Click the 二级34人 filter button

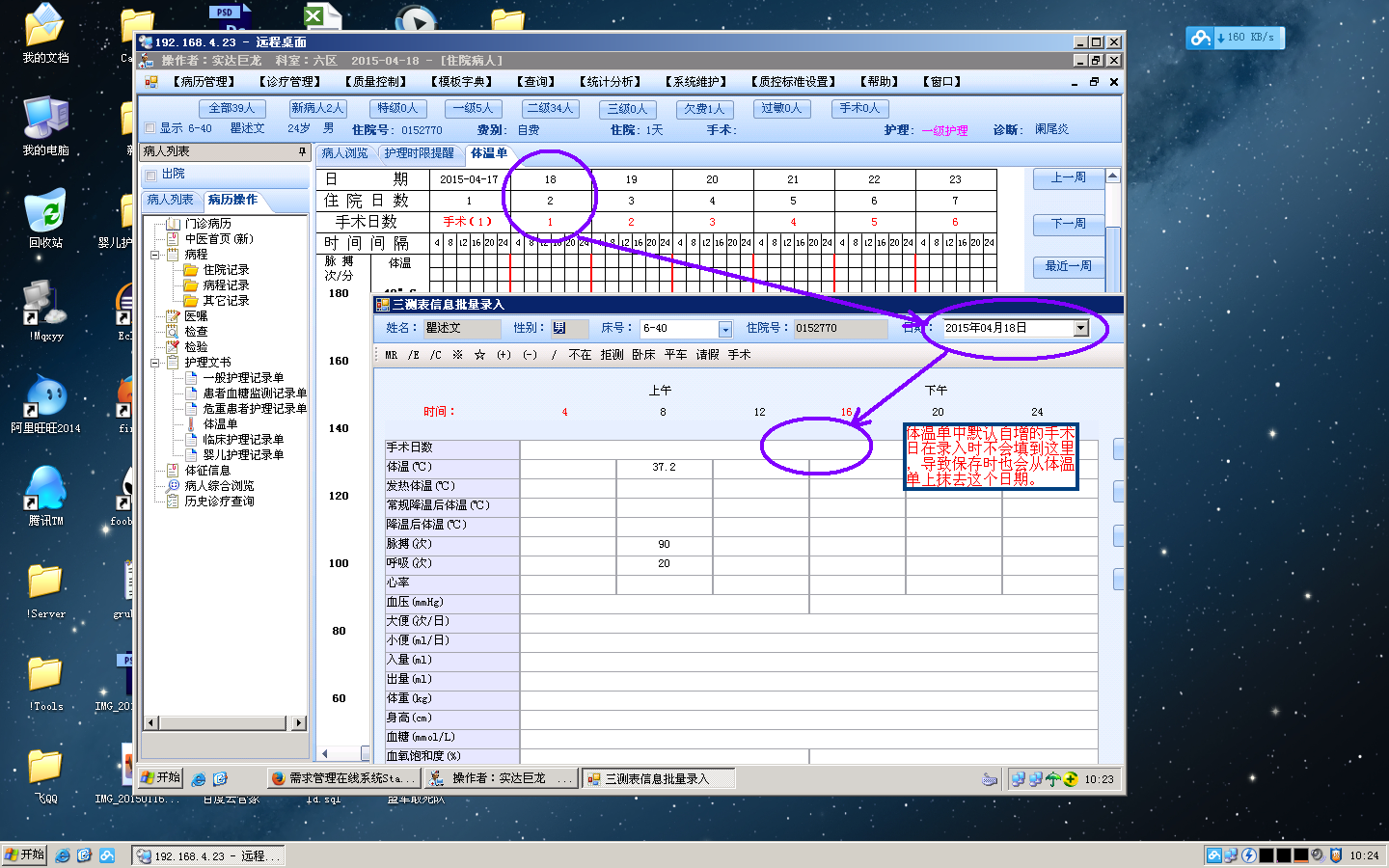pyautogui.click(x=550, y=108)
